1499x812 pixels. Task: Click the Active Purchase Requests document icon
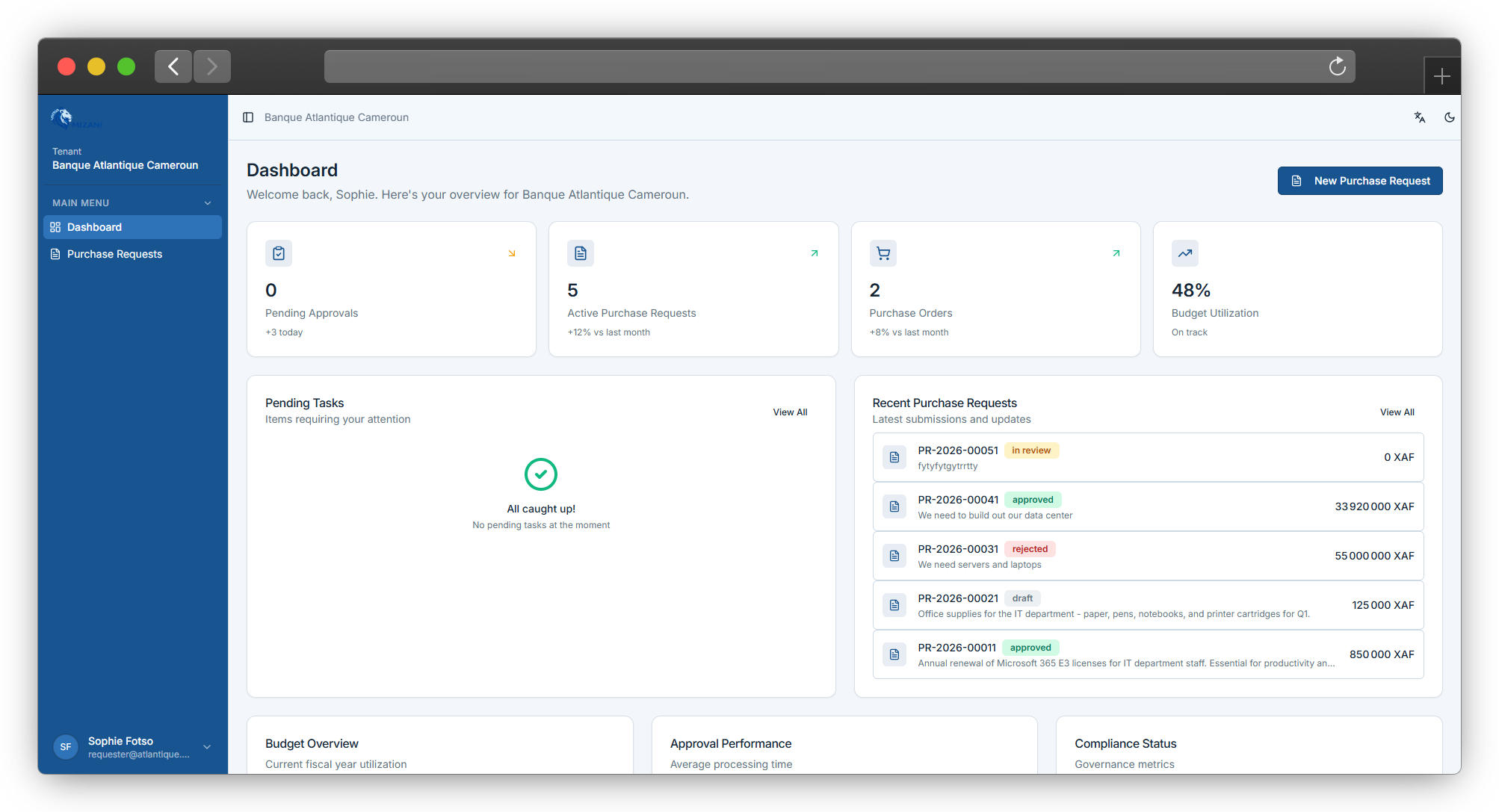(x=580, y=253)
